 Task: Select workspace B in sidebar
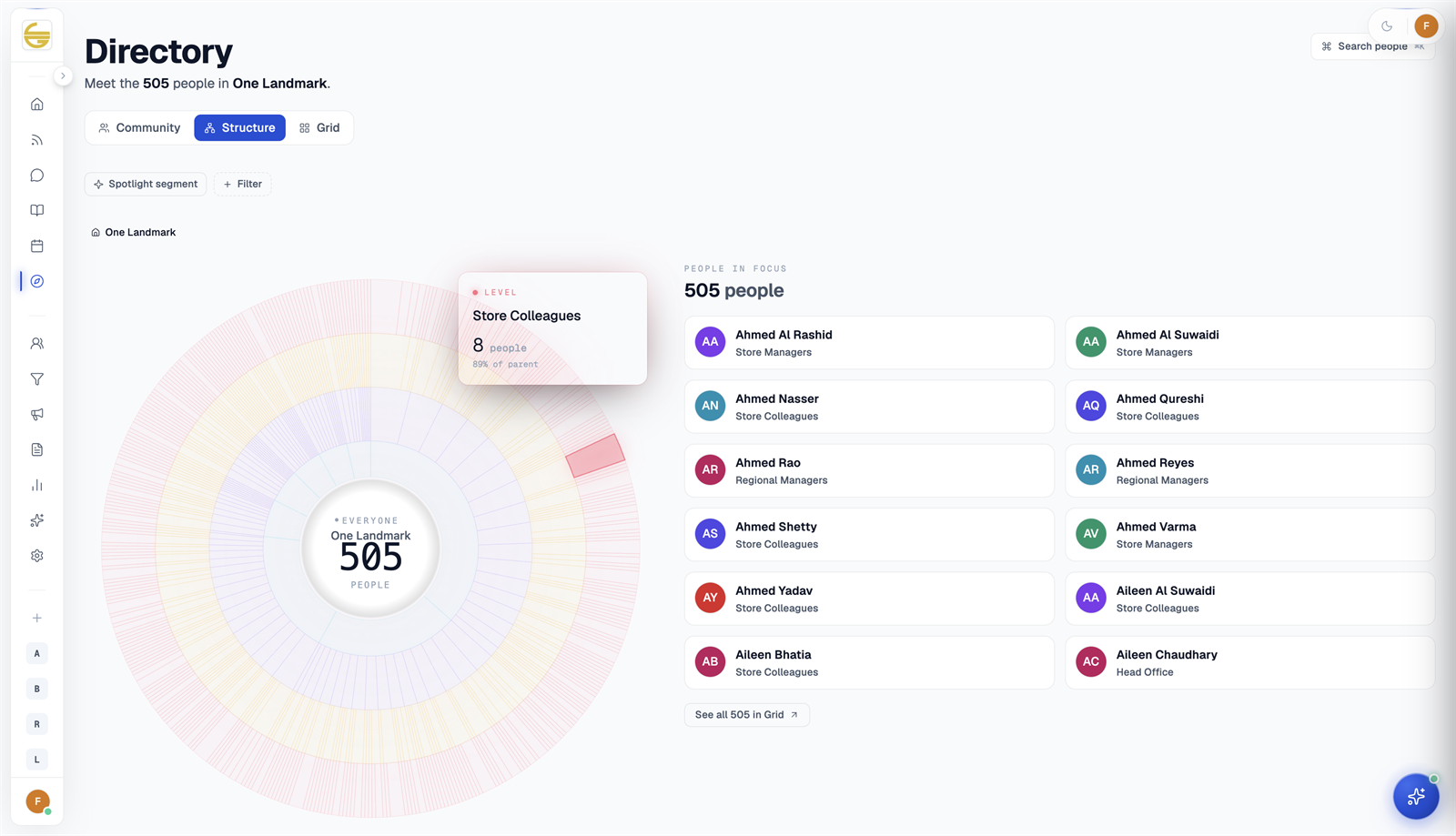37,689
